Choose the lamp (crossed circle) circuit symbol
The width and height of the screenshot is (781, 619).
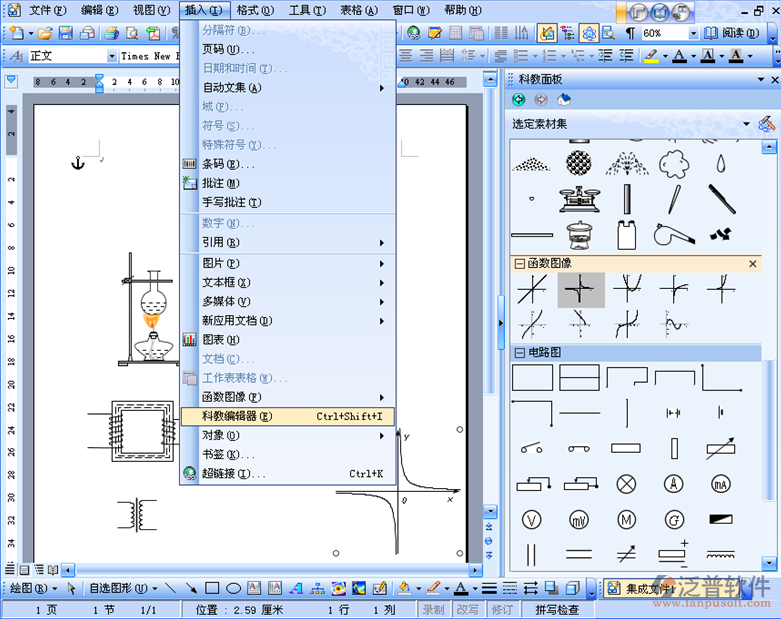click(x=627, y=484)
